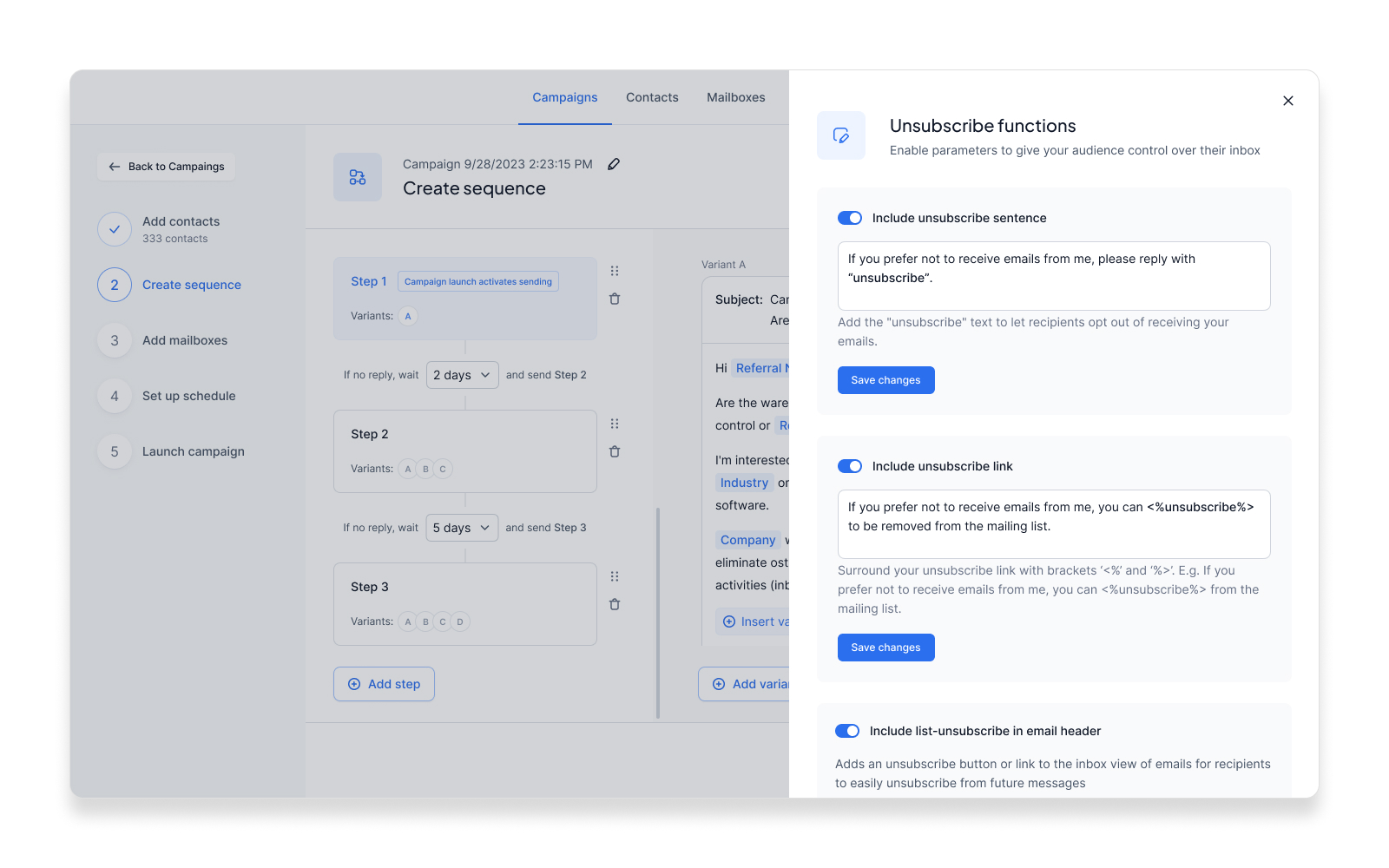1389x868 pixels.
Task: Select the Step 2 card
Action: (x=465, y=451)
